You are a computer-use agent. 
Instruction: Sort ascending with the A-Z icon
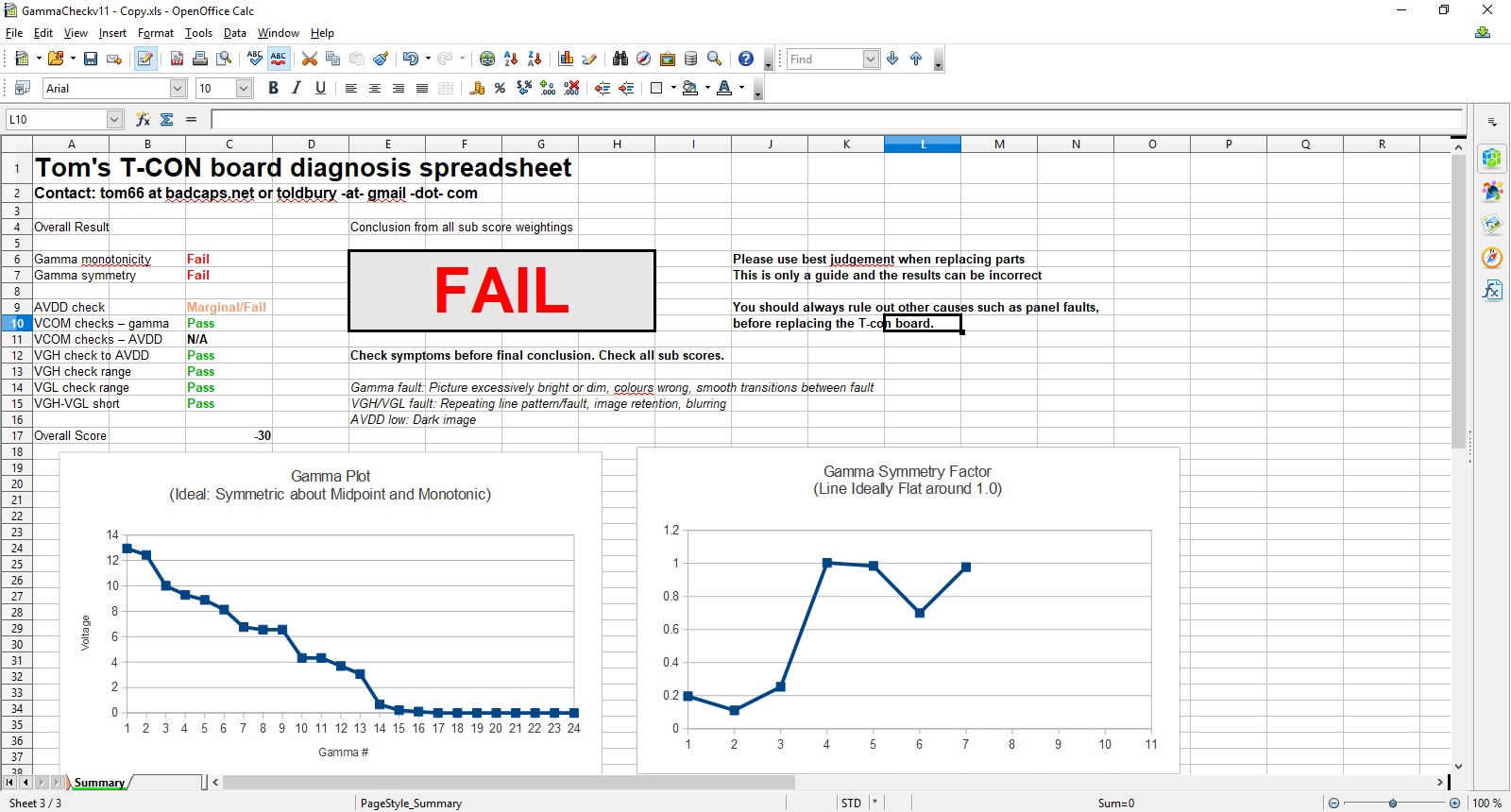click(511, 59)
